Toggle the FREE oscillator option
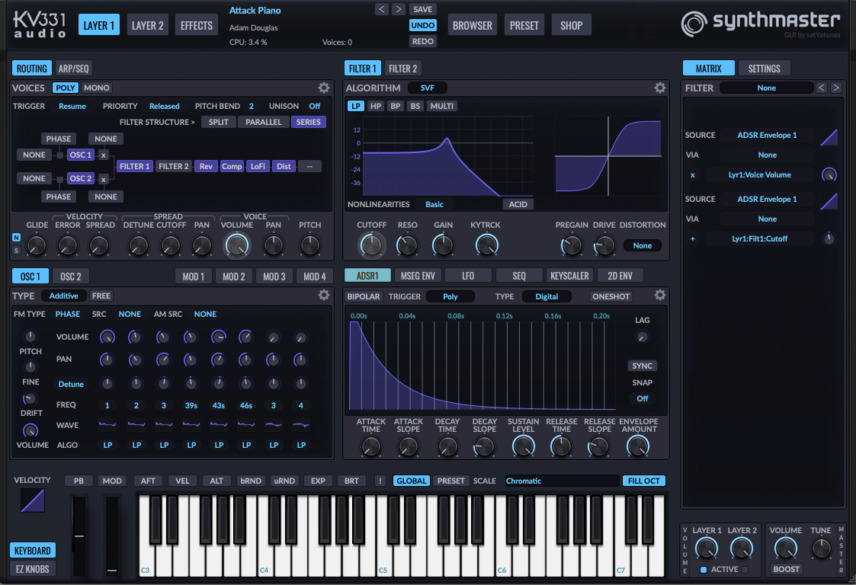The width and height of the screenshot is (856, 585). (x=101, y=296)
